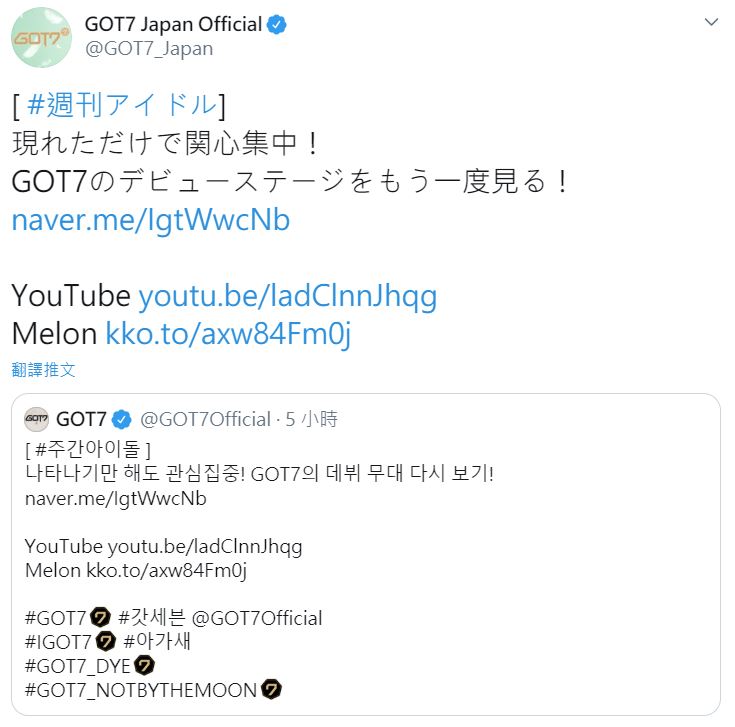Click the emoji icon after #IGOT7 hashtag

(x=107, y=642)
